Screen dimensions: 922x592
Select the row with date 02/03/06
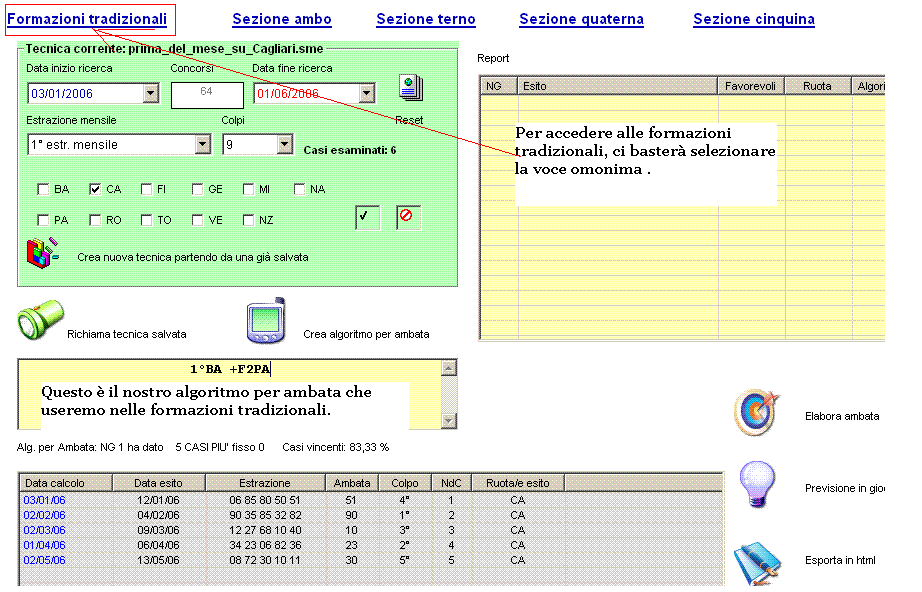tap(370, 530)
